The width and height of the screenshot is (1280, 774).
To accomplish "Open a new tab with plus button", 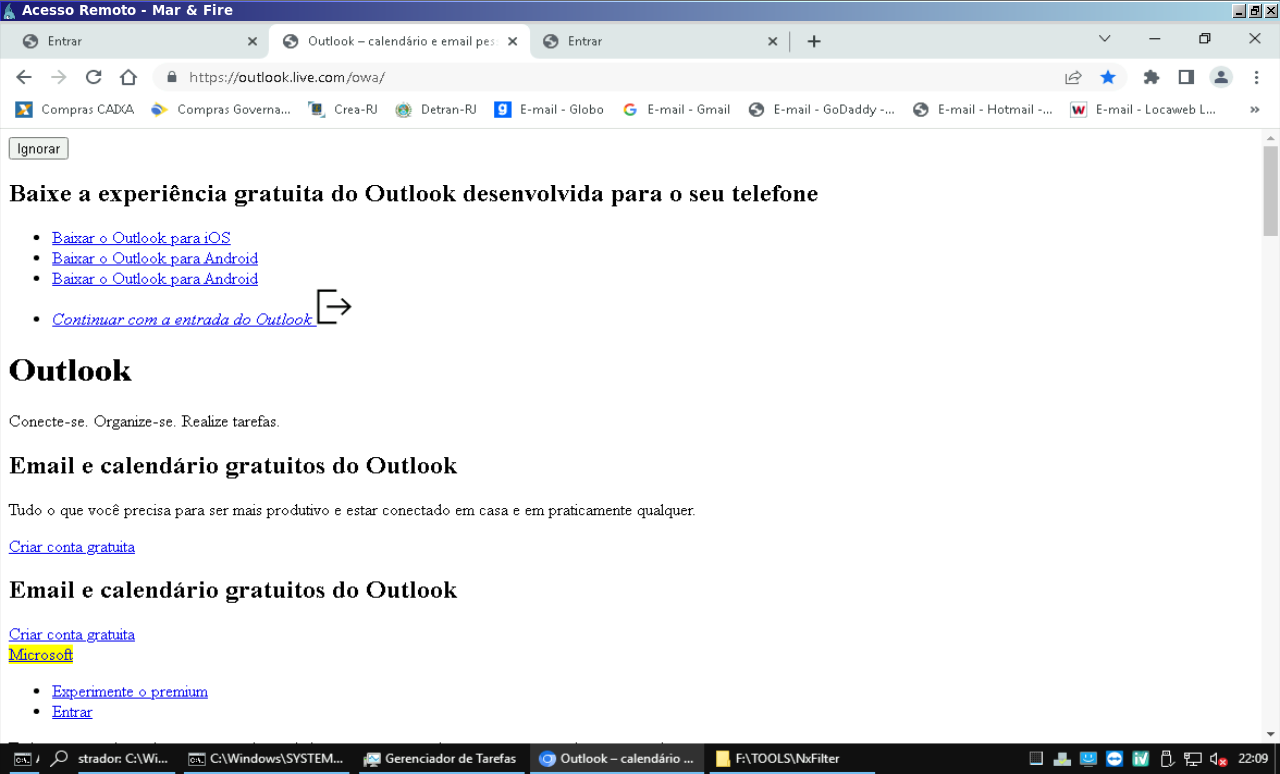I will pos(814,41).
